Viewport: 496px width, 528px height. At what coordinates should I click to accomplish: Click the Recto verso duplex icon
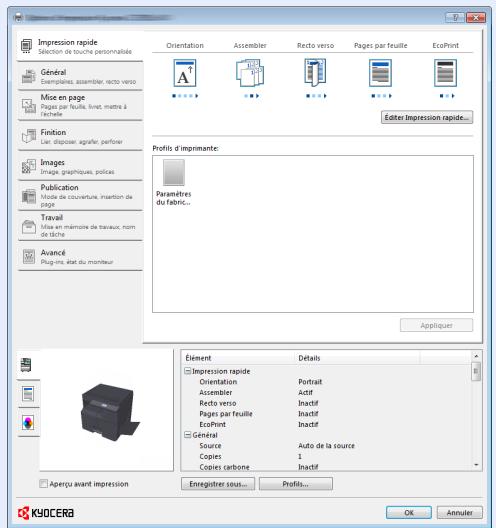(x=315, y=72)
